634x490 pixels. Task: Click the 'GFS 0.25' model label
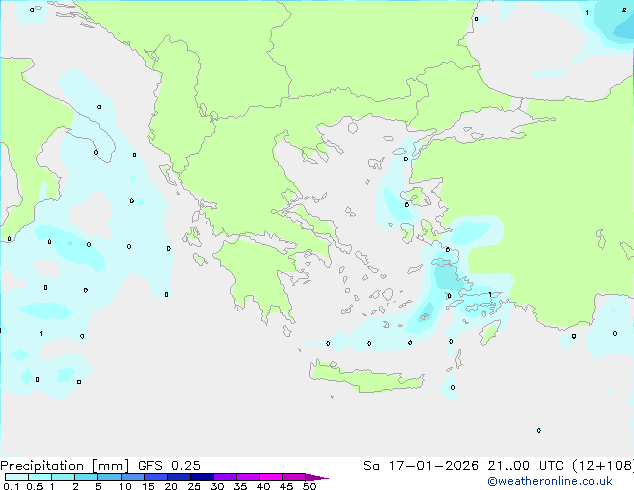(169, 466)
